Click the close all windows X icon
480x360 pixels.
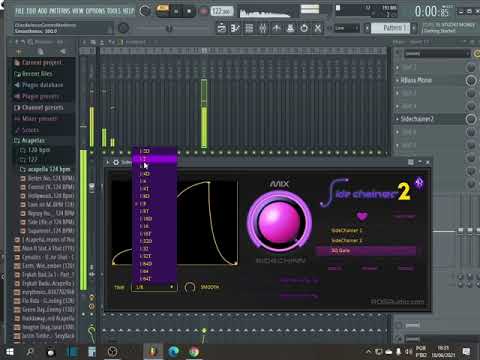tap(318, 29)
